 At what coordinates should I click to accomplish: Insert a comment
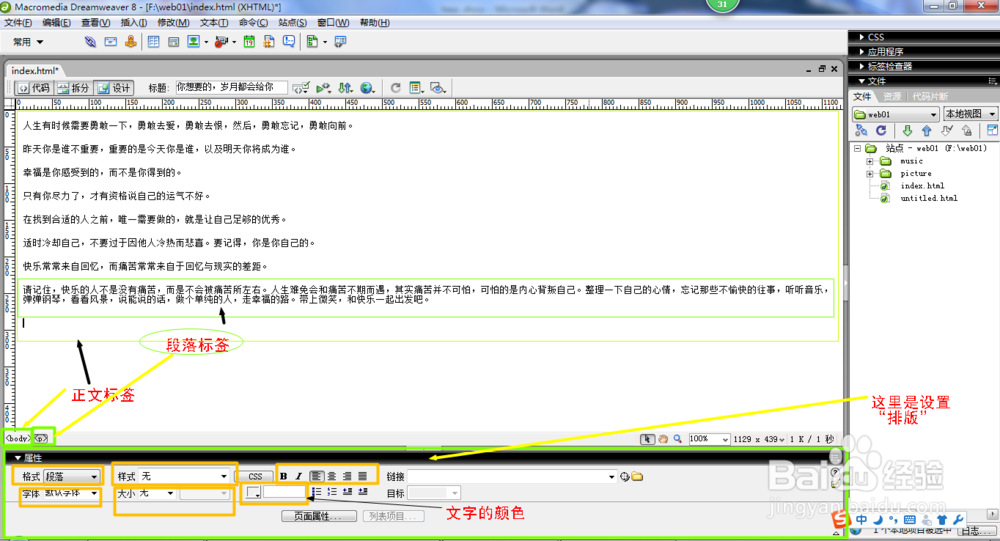[289, 42]
